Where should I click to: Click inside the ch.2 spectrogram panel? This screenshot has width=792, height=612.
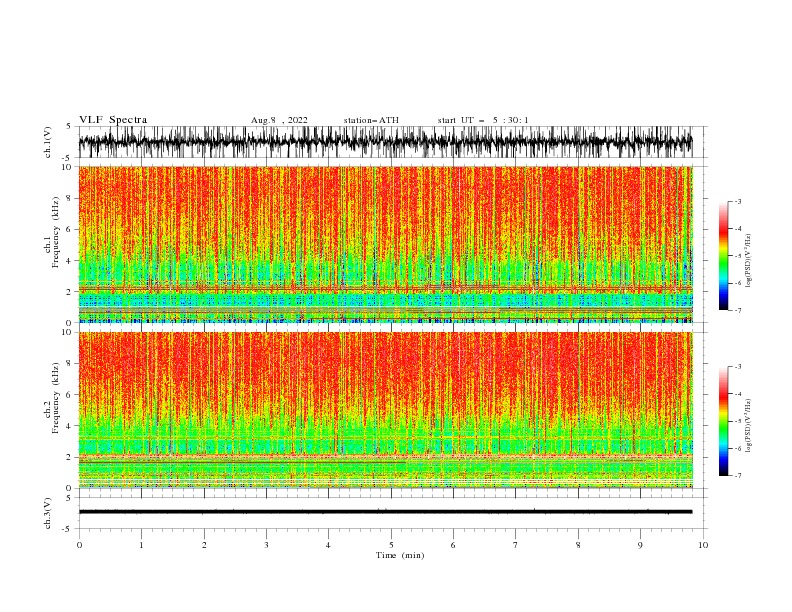pyautogui.click(x=385, y=410)
